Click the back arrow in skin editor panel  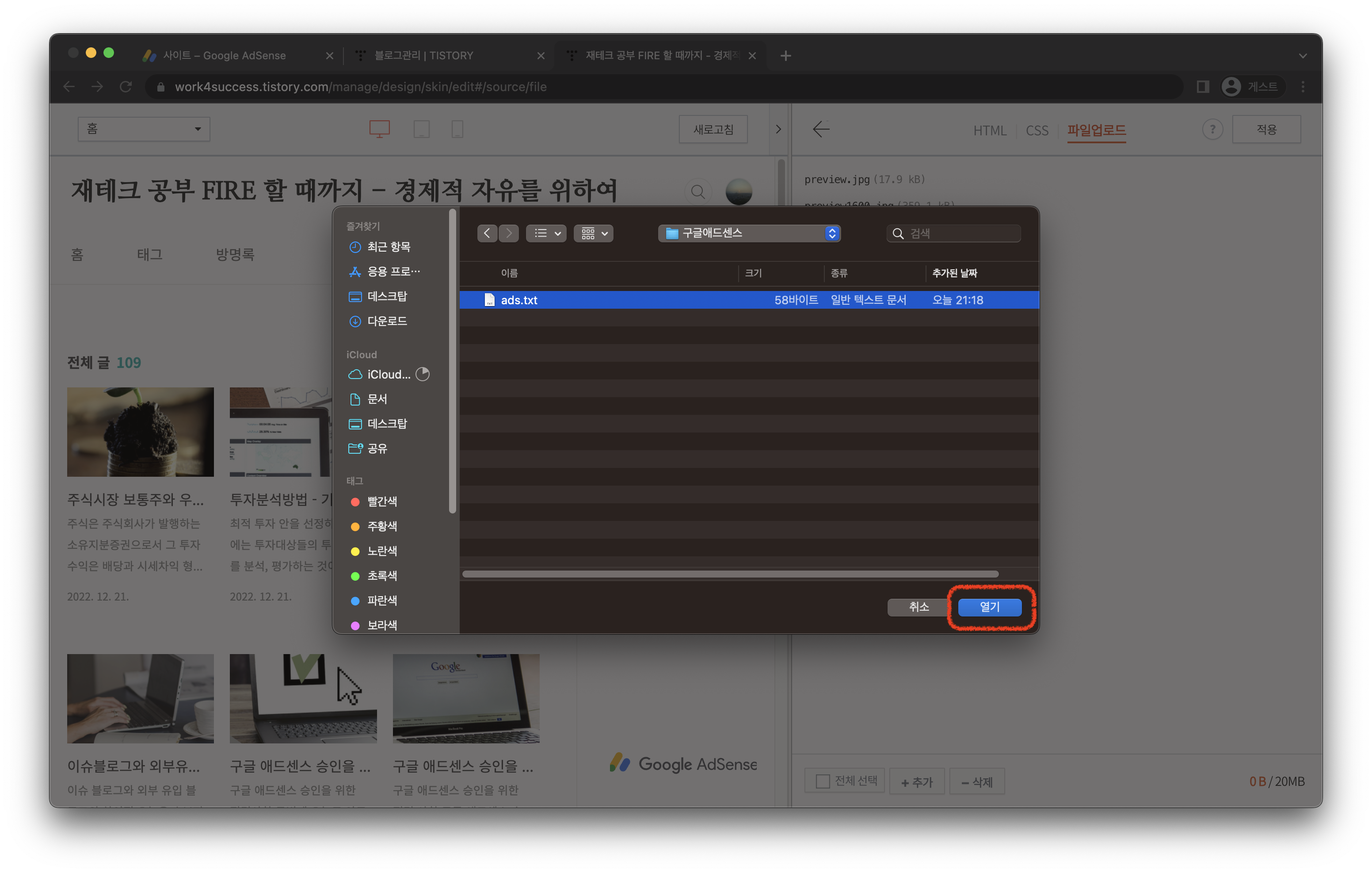(821, 129)
